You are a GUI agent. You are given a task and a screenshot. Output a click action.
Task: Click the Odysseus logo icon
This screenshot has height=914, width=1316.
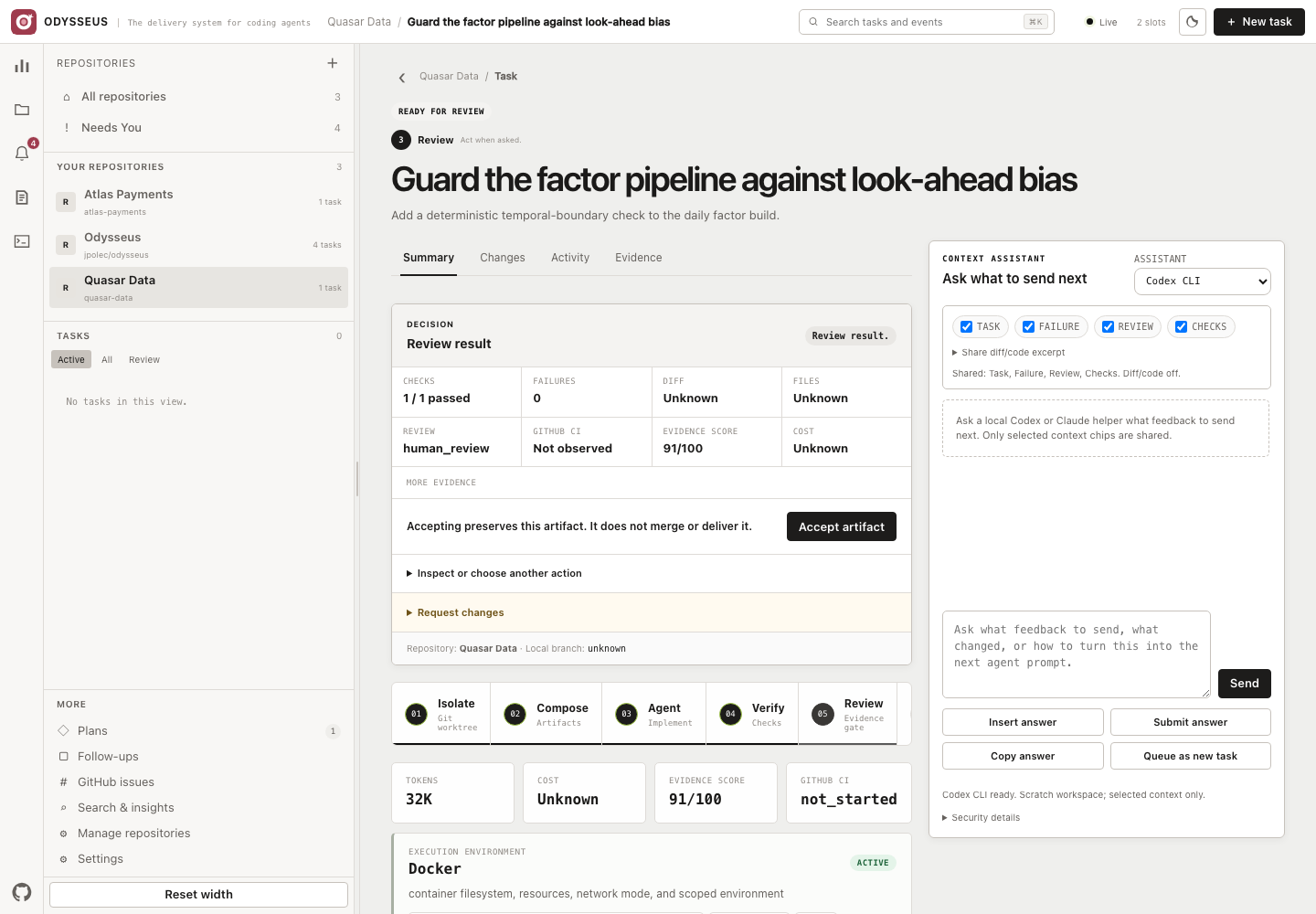pos(24,22)
